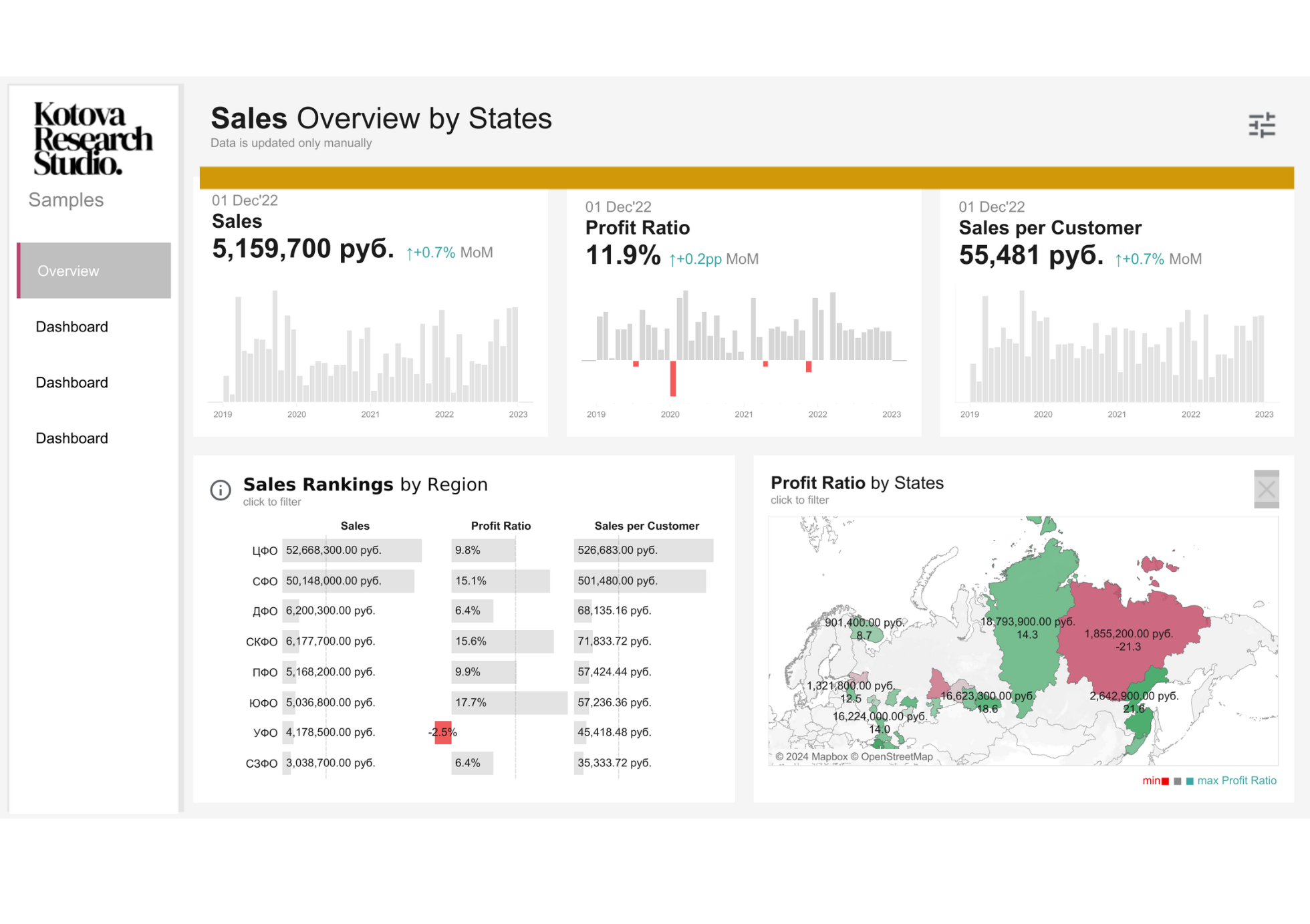Image resolution: width=1310 pixels, height=924 pixels.
Task: Click the gray middle legend swatch
Action: click(1178, 781)
